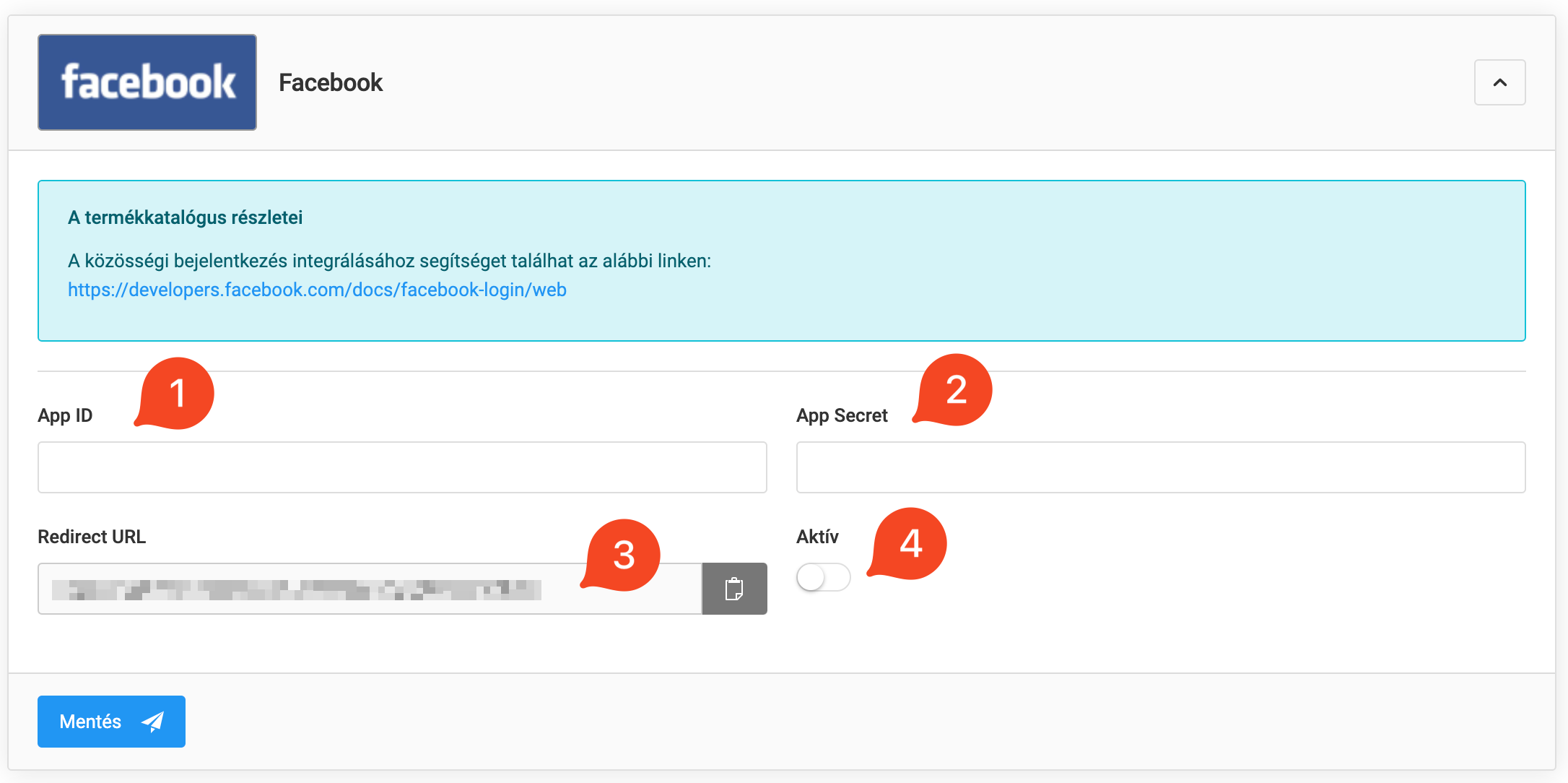Click inside the Redirect URL field
Viewport: 1568px width, 783px height.
point(370,589)
